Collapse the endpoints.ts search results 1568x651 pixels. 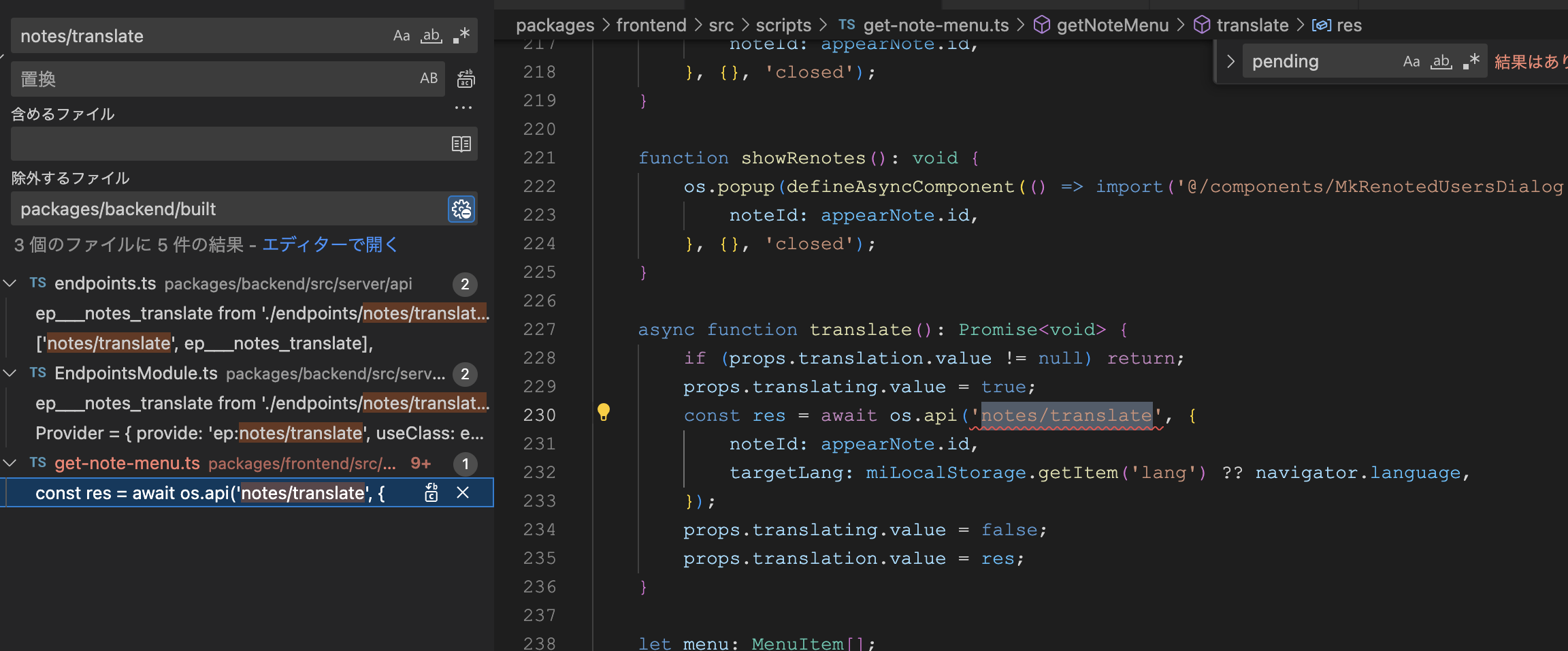(10, 283)
